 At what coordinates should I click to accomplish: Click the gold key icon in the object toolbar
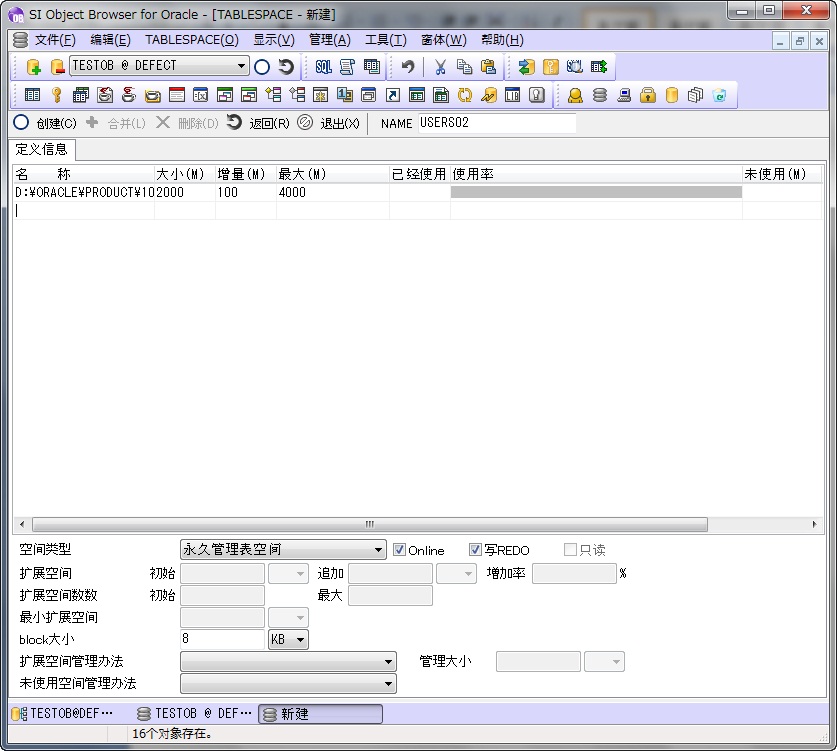click(x=57, y=95)
